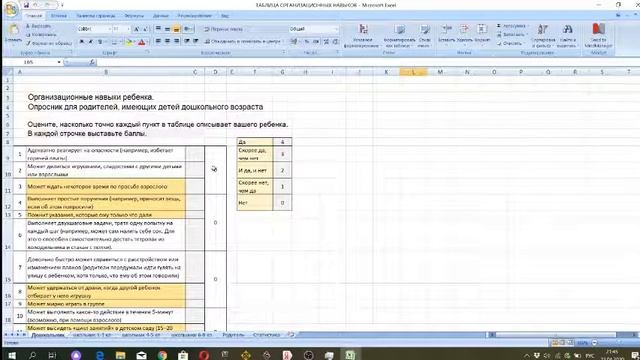Open Условное форматирование in the ribbon
This screenshot has width=640, height=360.
point(363,36)
